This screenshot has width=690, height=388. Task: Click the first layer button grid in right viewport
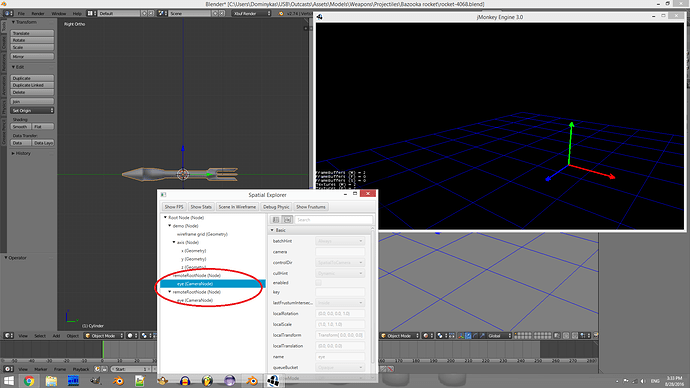point(522,336)
